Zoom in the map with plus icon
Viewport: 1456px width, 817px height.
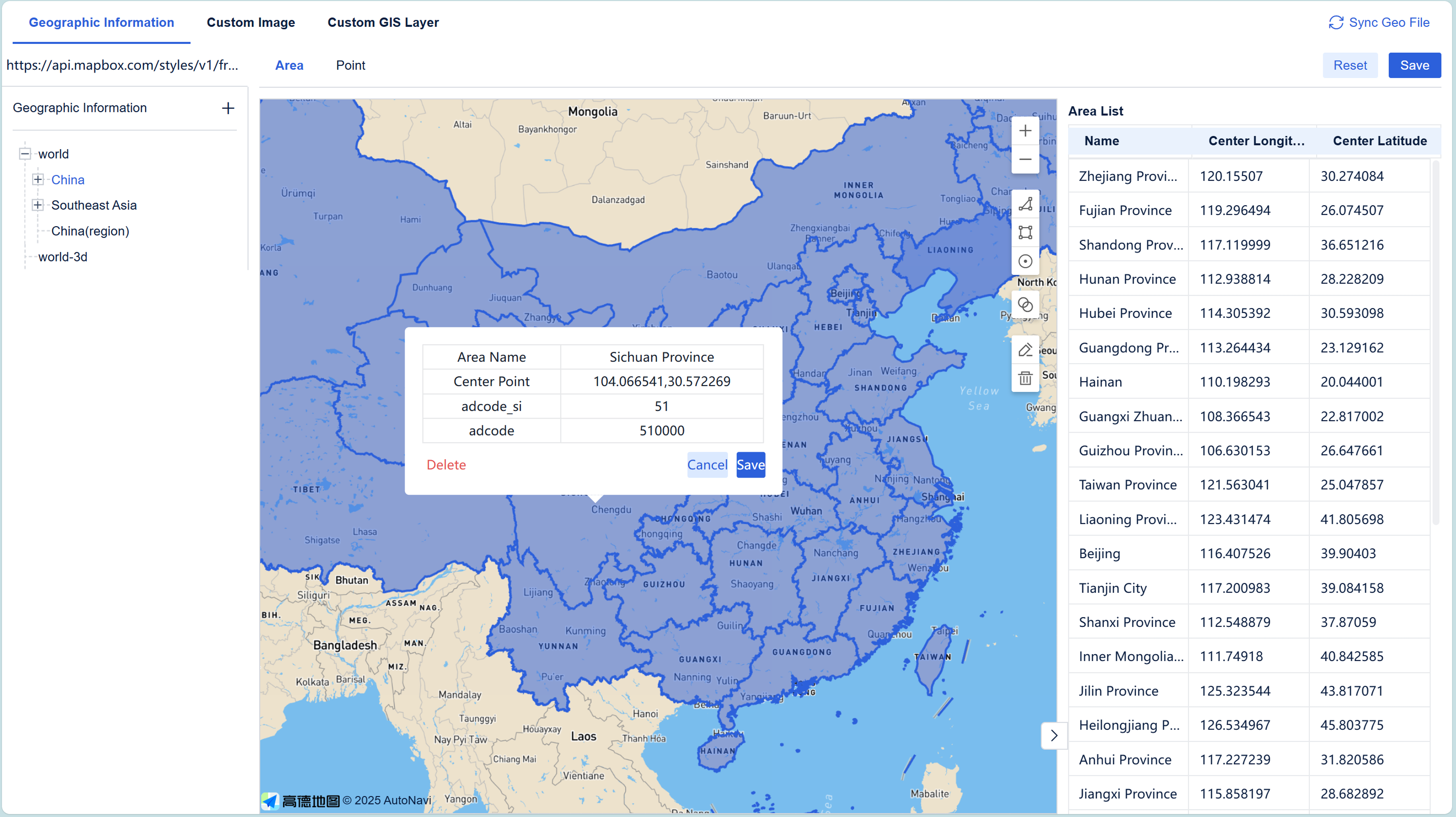1025,131
